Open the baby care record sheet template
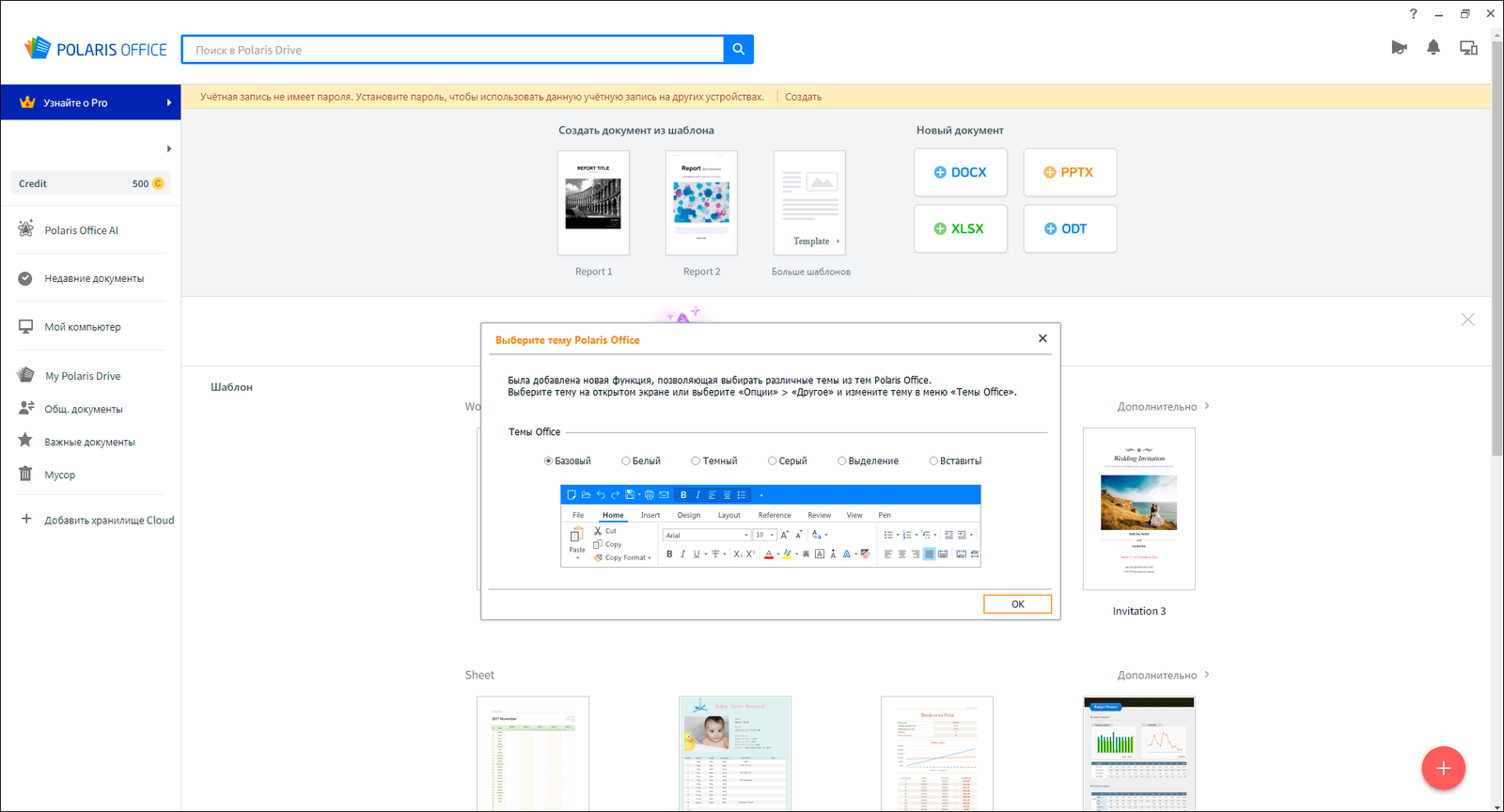 point(735,754)
